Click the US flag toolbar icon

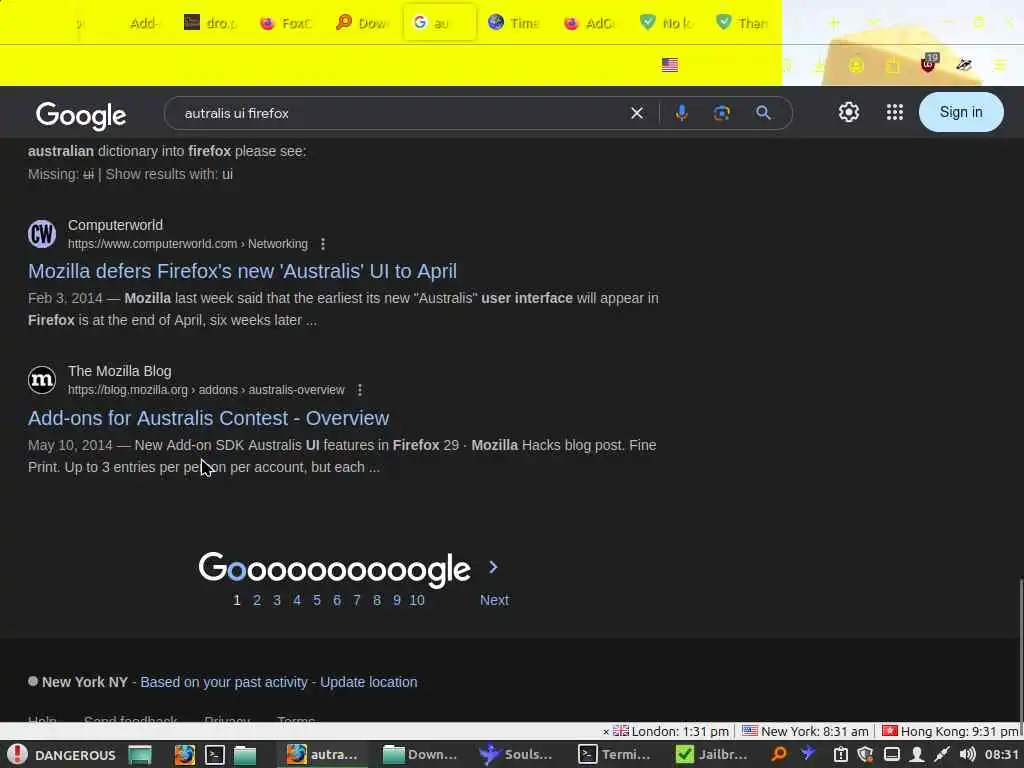tap(669, 65)
